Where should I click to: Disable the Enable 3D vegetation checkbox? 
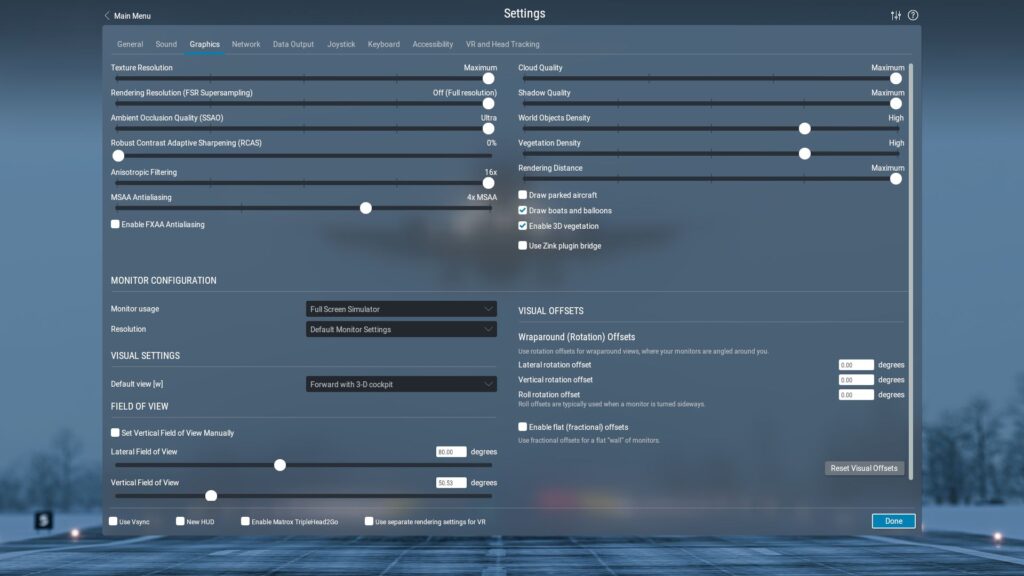coord(523,226)
